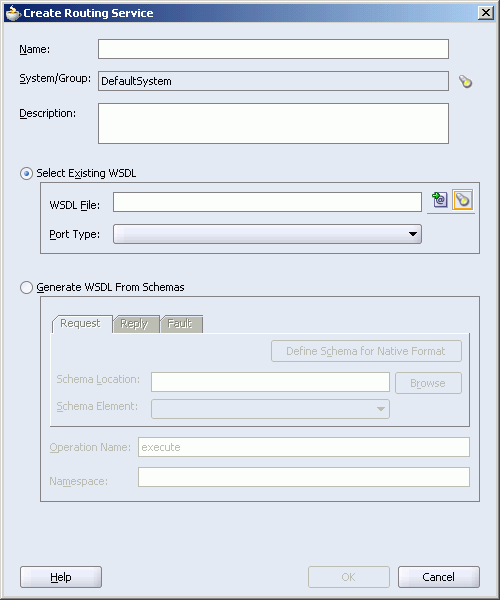Viewport: 500px width, 600px height.
Task: Switch to the Reply tab
Action: pyautogui.click(x=134, y=324)
